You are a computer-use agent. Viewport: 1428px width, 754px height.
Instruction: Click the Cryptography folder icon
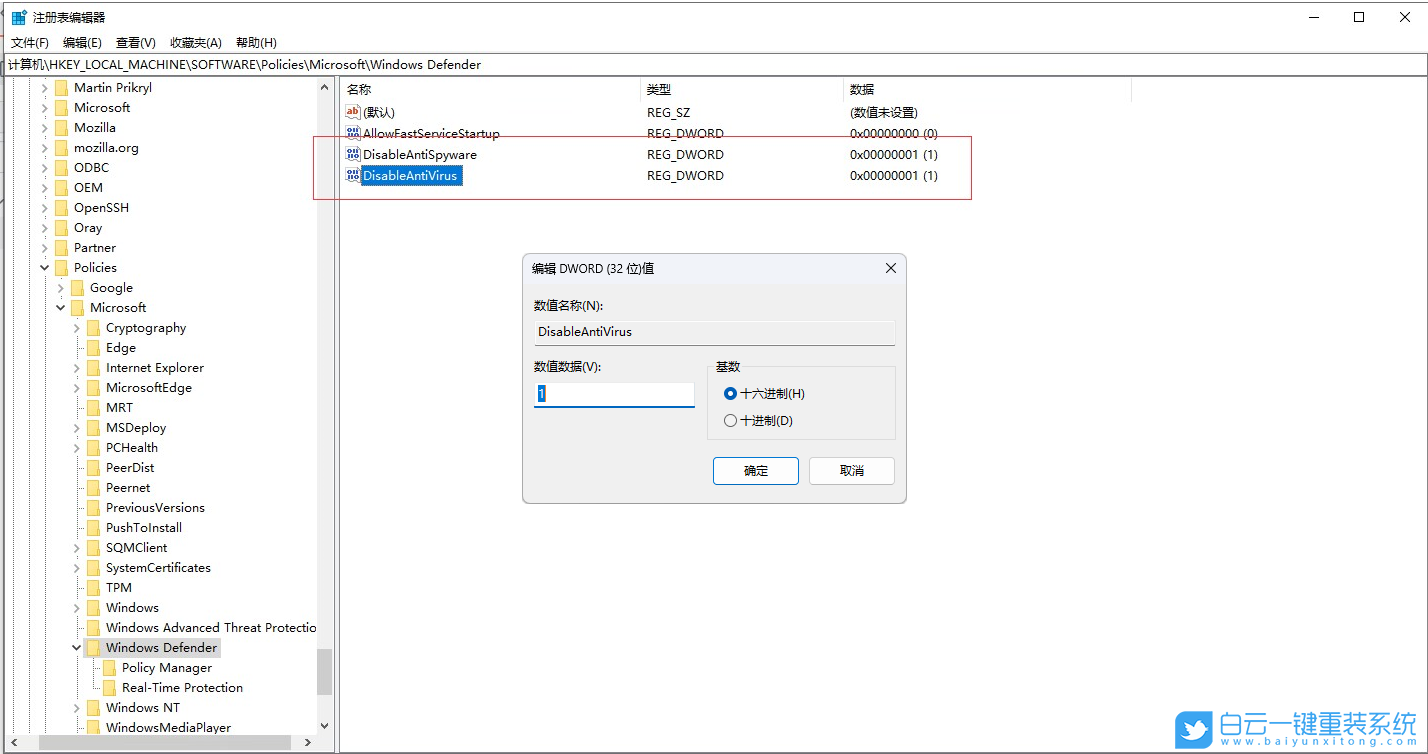94,328
